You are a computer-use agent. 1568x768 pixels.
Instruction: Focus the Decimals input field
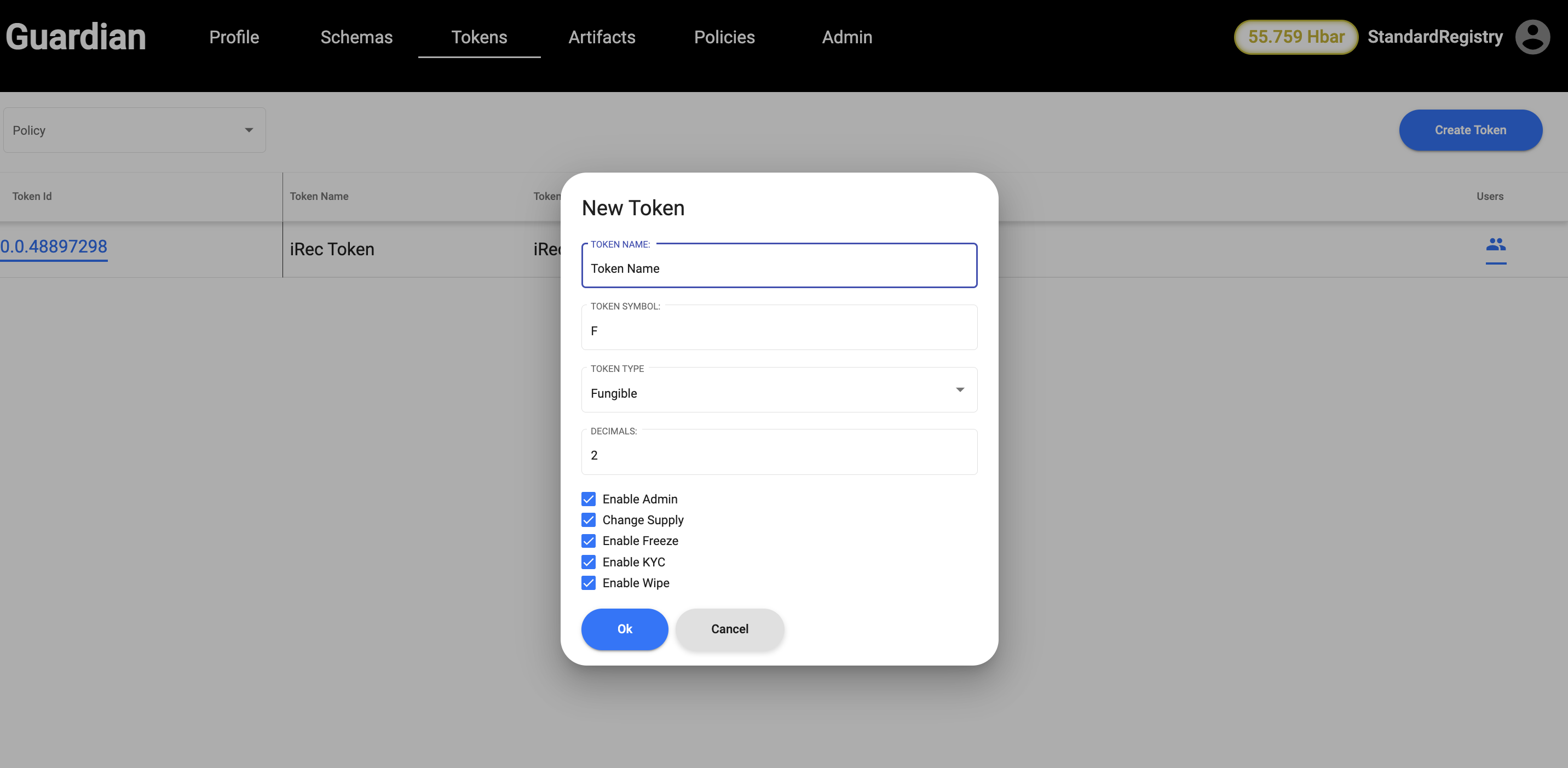778,455
